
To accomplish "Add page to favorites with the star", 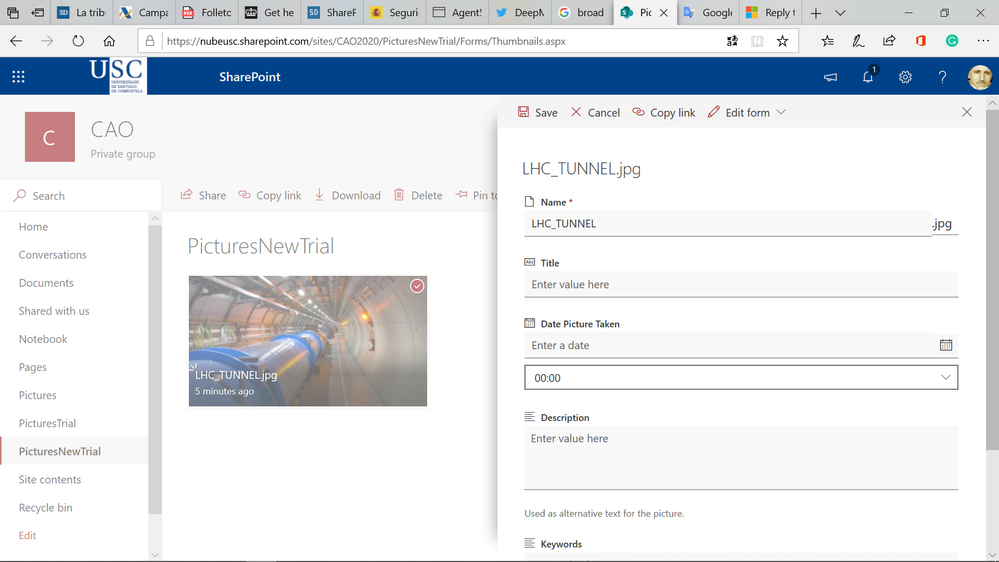I will [782, 41].
